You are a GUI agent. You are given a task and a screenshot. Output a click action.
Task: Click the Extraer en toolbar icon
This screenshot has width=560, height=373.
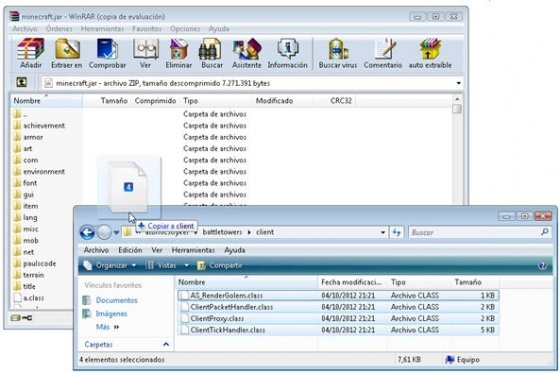(67, 54)
